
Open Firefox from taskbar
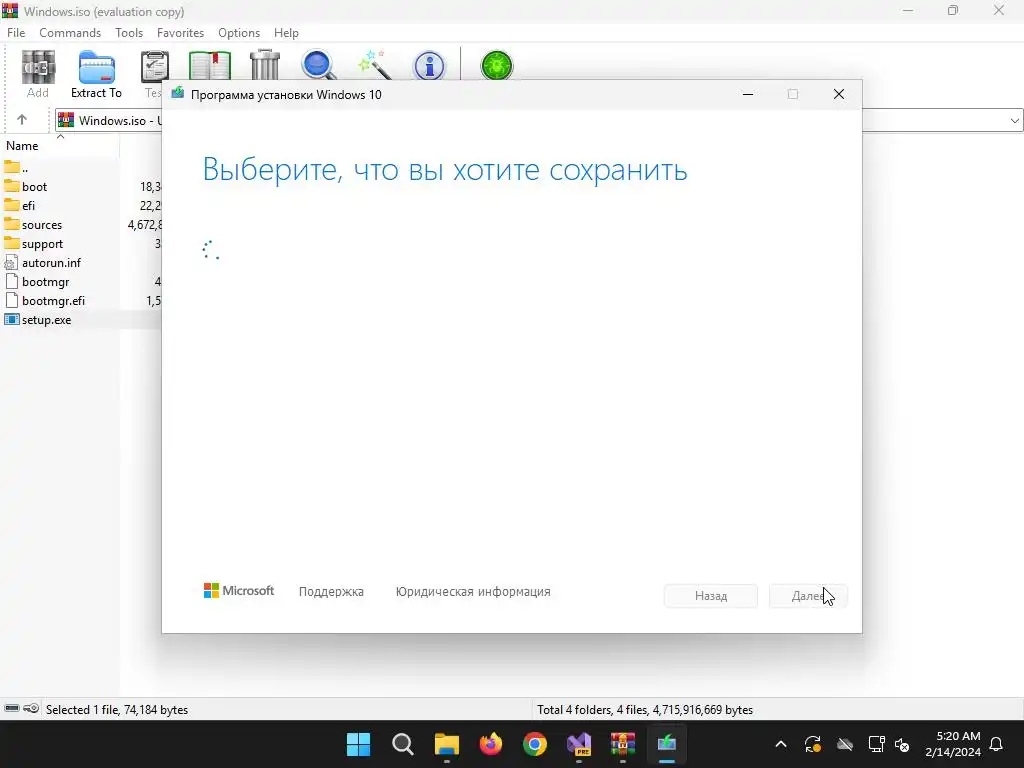point(490,744)
